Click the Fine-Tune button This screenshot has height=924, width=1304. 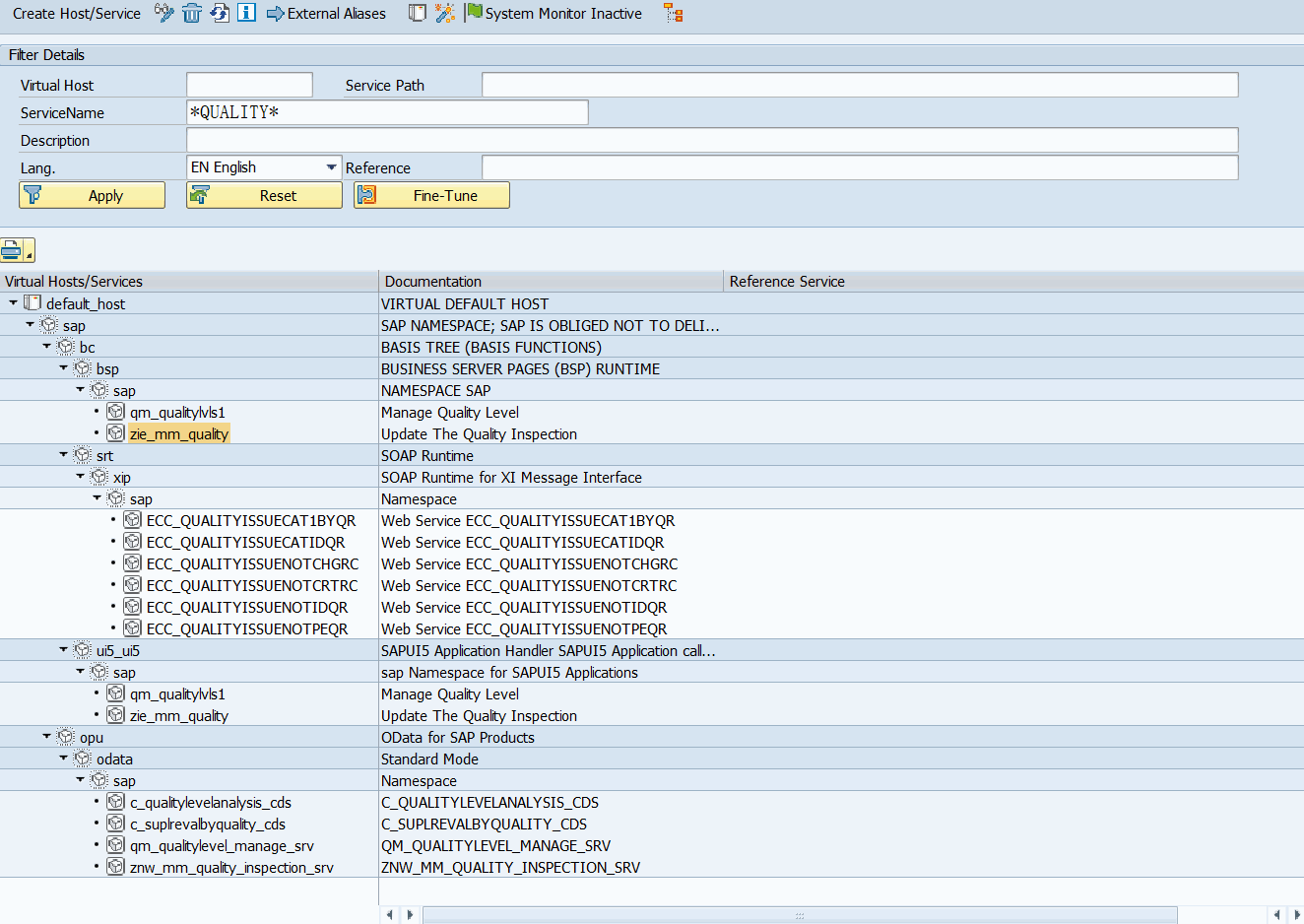[431, 195]
